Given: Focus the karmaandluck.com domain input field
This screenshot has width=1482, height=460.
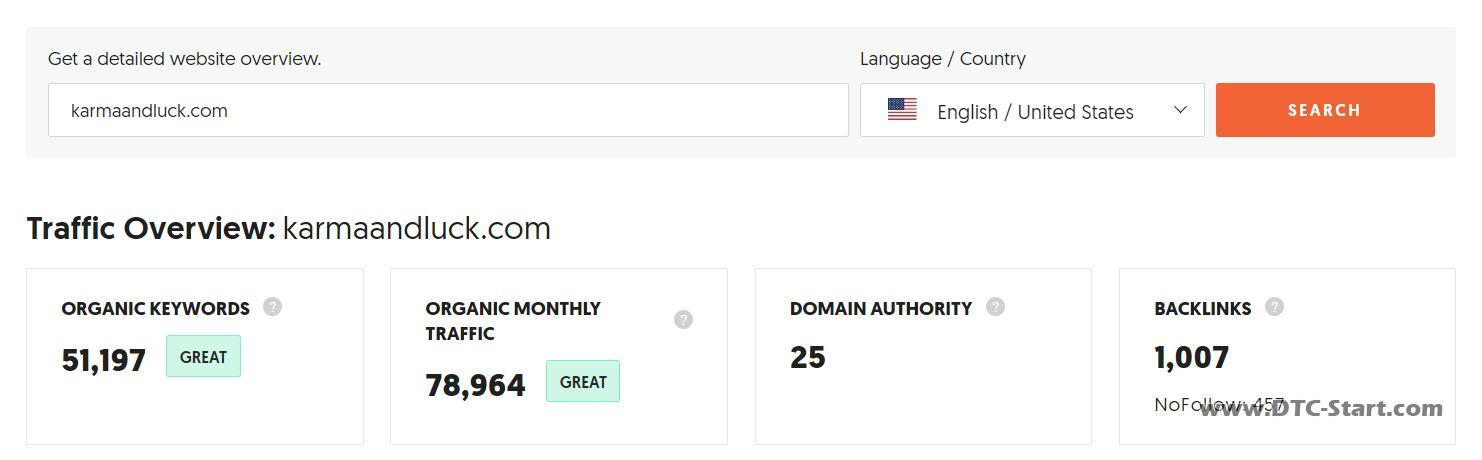Looking at the screenshot, I should point(448,110).
